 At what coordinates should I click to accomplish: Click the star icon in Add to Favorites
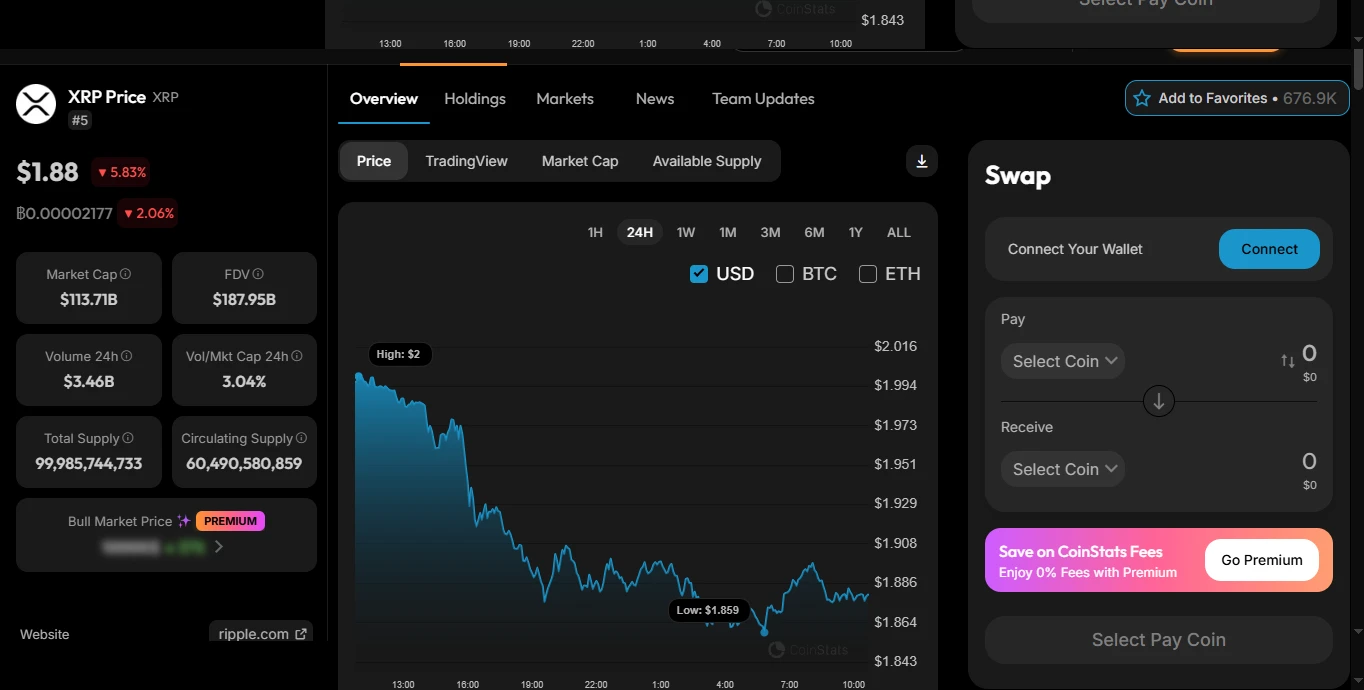click(x=1142, y=98)
